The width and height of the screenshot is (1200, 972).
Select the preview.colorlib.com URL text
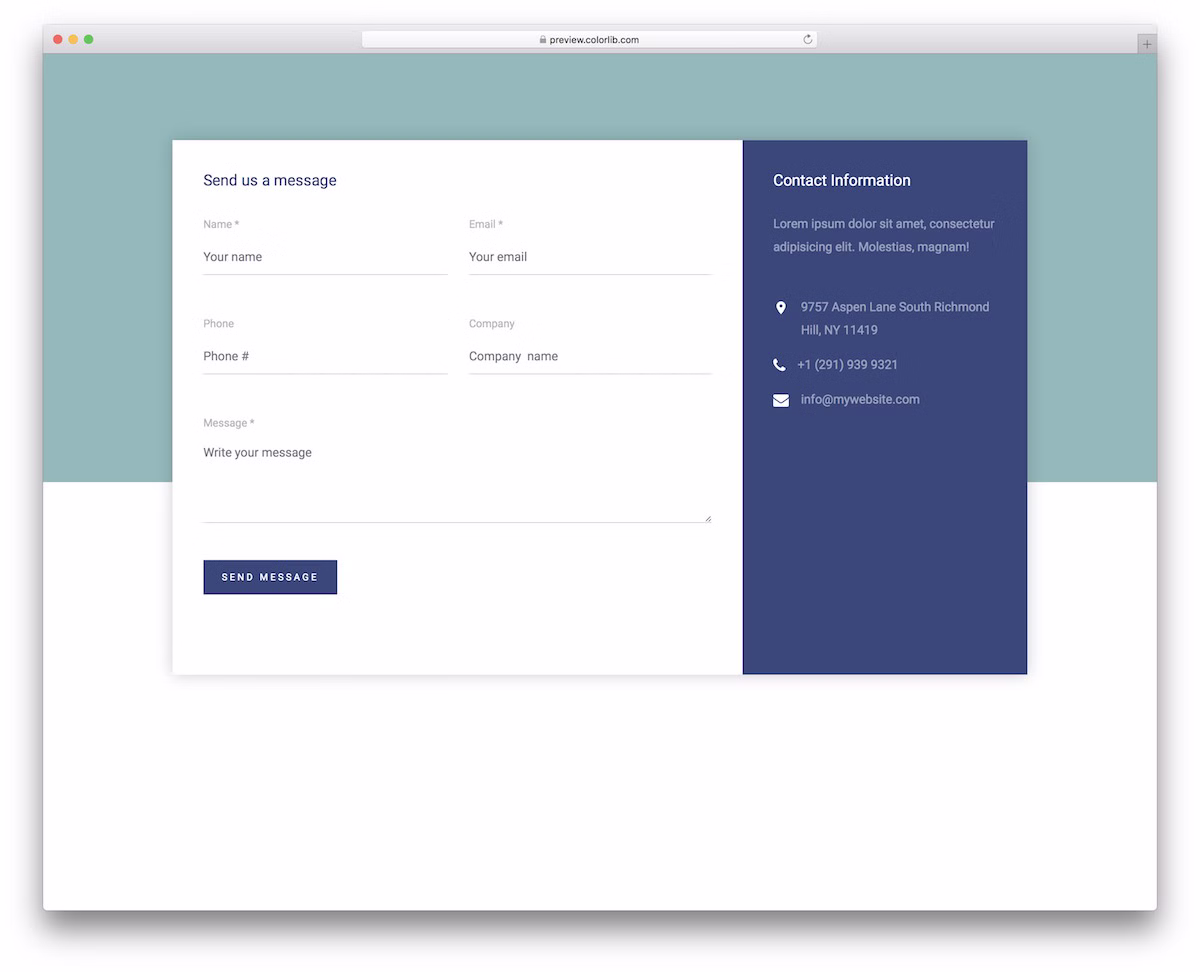(594, 40)
